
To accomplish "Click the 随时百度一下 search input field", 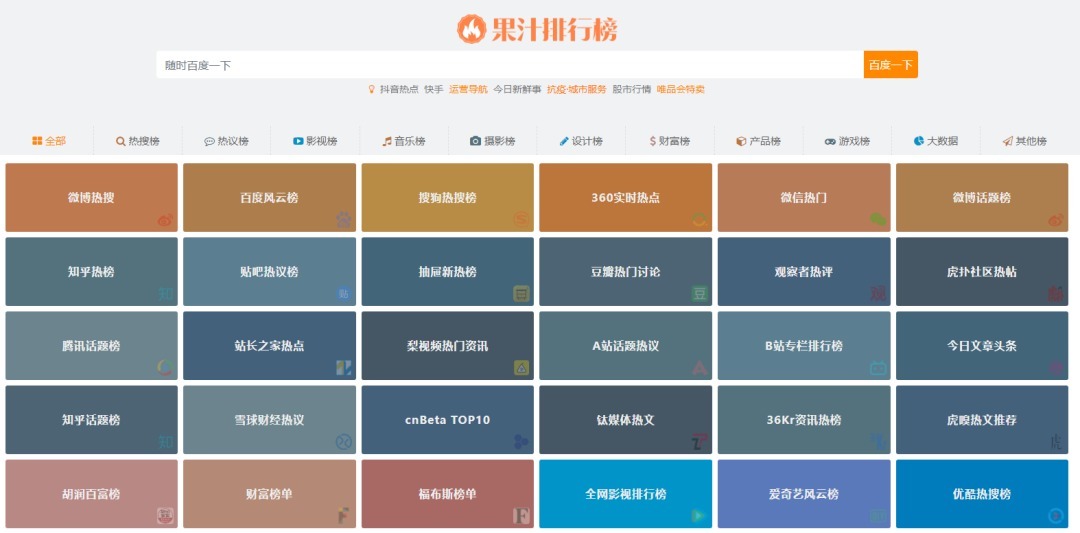I will (x=509, y=65).
